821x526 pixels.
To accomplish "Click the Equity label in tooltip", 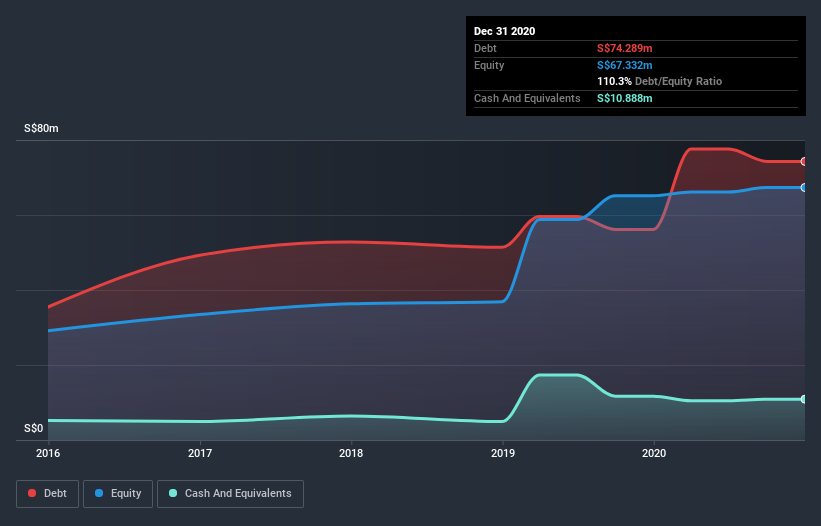I will pyautogui.click(x=489, y=65).
